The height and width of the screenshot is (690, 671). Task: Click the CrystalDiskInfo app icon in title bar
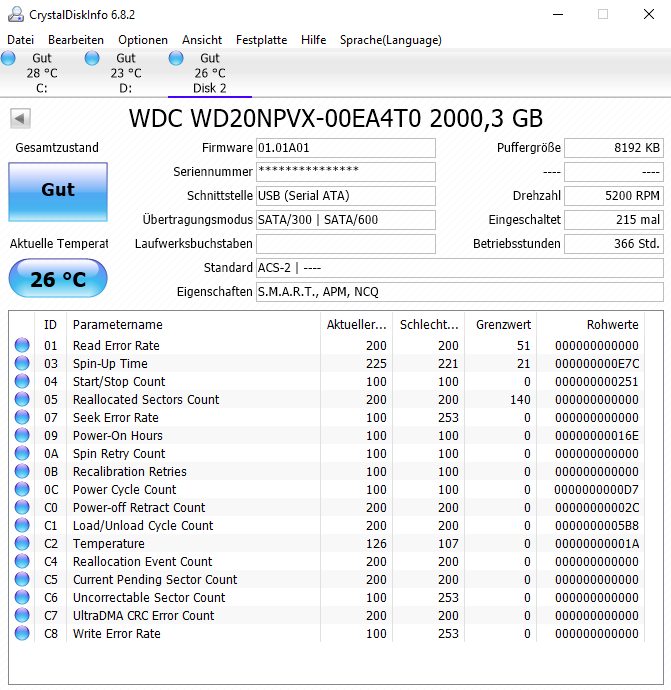(16, 15)
